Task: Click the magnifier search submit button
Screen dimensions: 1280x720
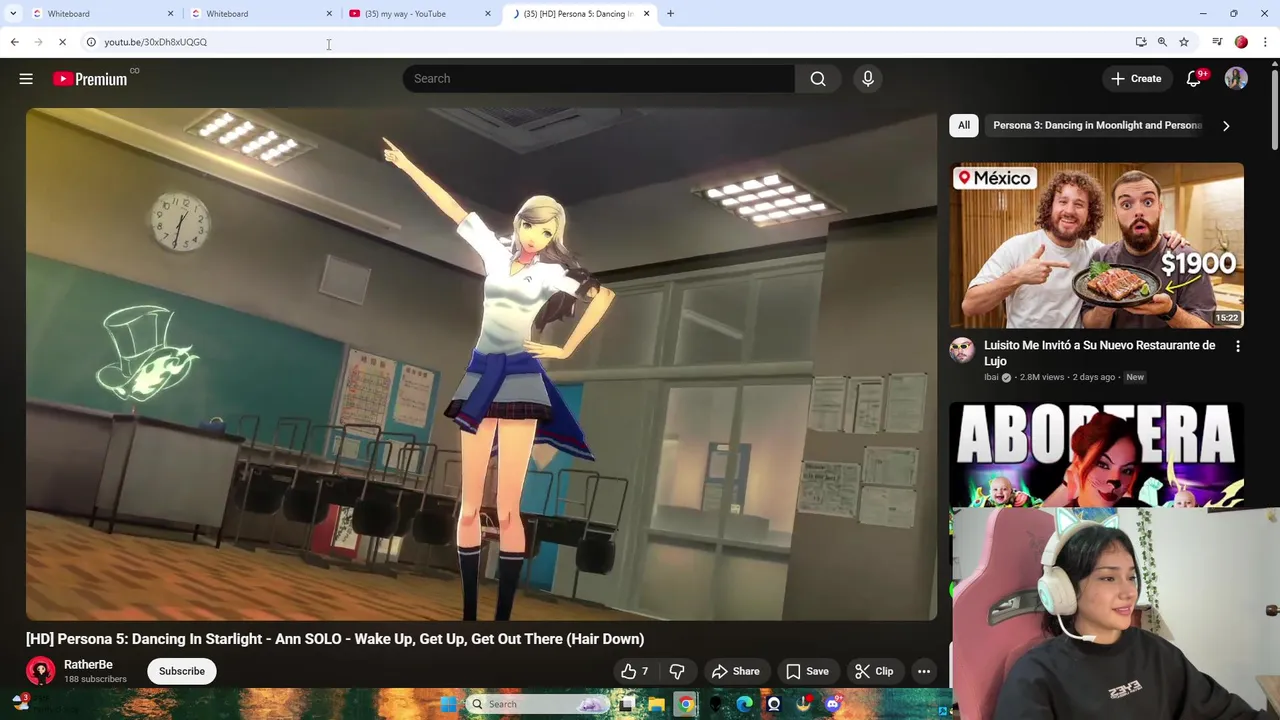Action: (x=818, y=79)
